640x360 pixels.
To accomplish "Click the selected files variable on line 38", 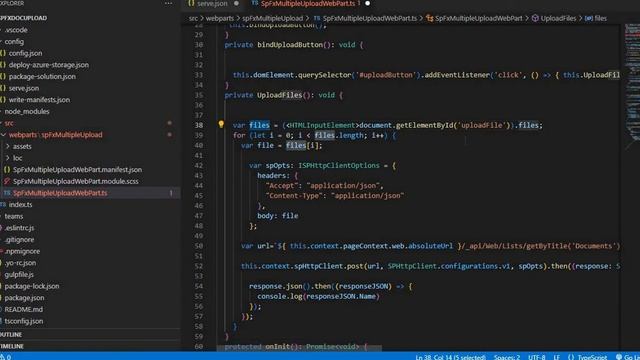I will [259, 125].
